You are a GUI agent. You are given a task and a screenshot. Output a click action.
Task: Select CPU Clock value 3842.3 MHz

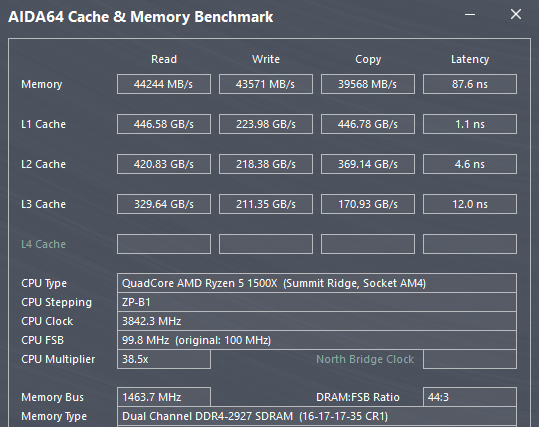point(317,321)
